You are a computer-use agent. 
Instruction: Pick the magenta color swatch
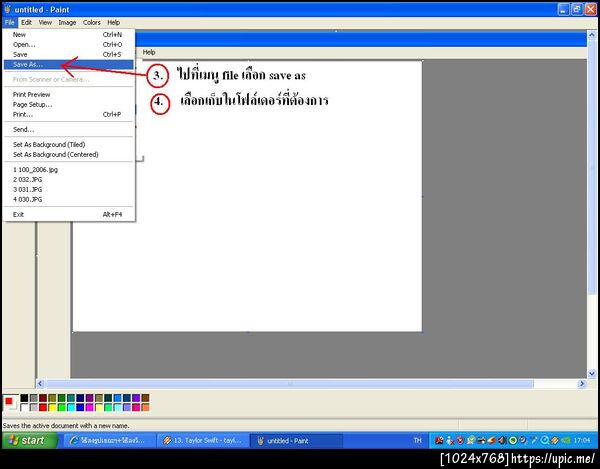pyautogui.click(x=90, y=407)
